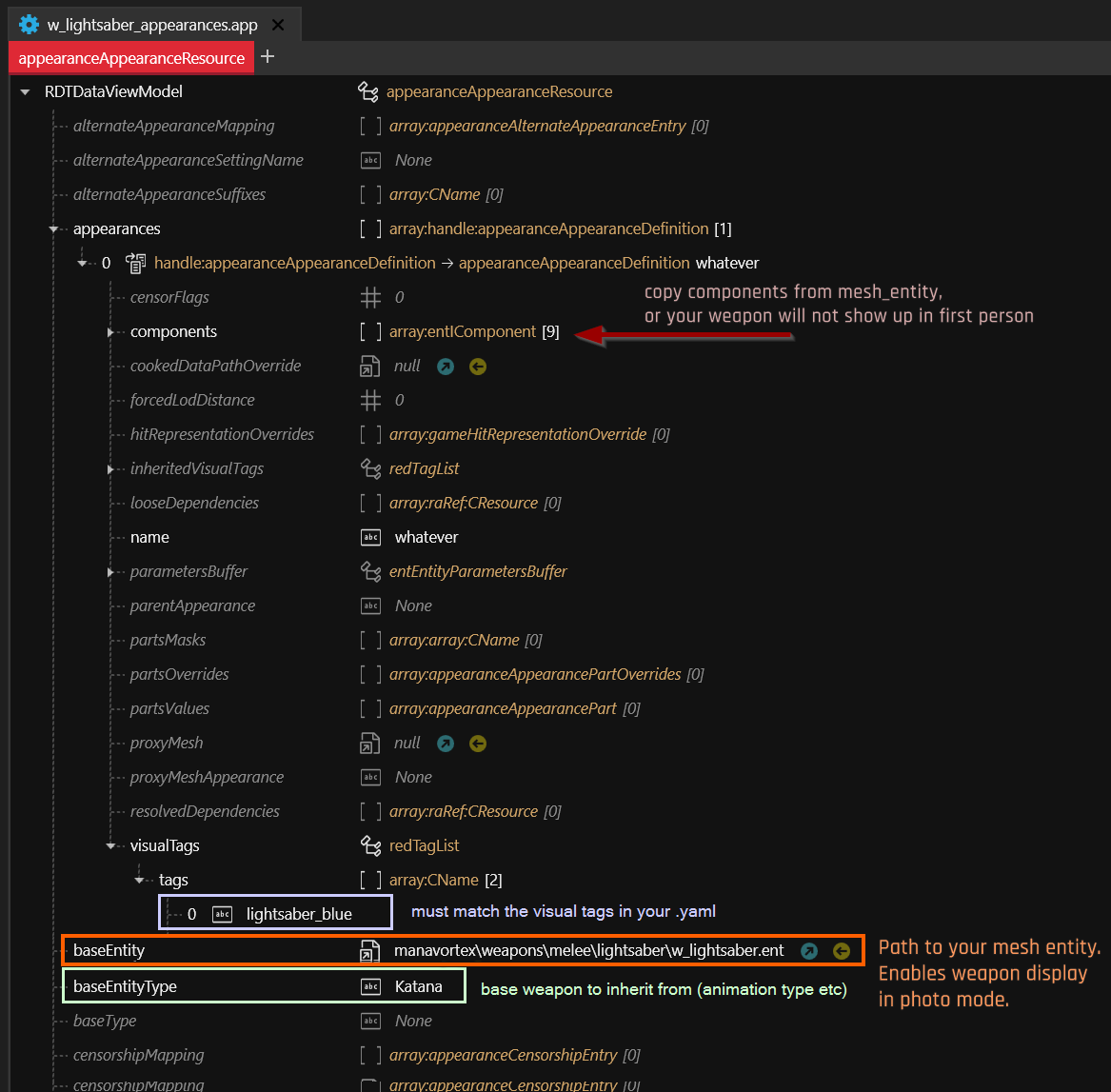Collapse the visualTags tags array

139,881
